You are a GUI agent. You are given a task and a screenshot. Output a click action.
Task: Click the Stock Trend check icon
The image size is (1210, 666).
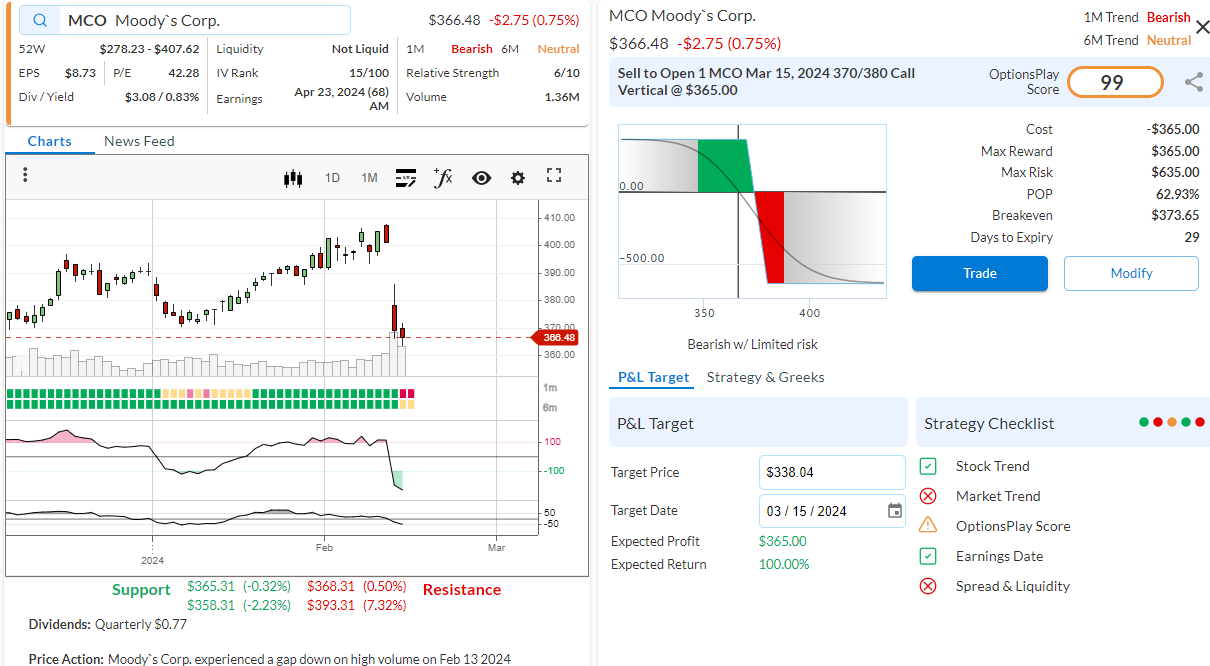[928, 466]
